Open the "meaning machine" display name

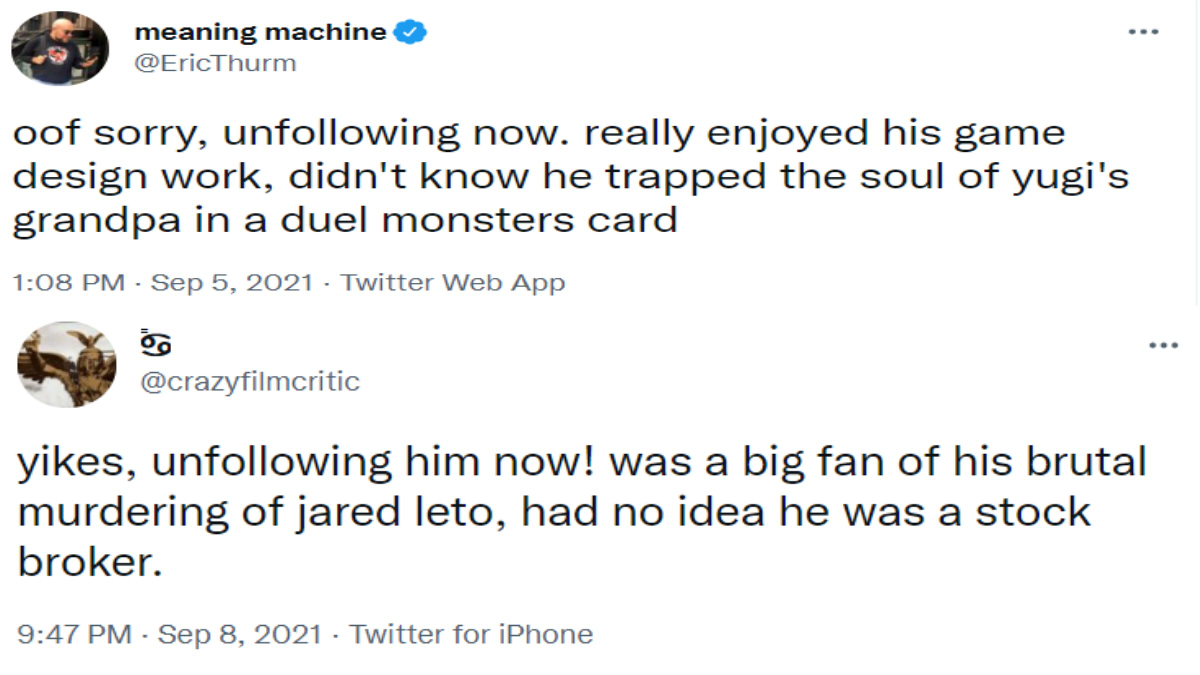[x=260, y=32]
